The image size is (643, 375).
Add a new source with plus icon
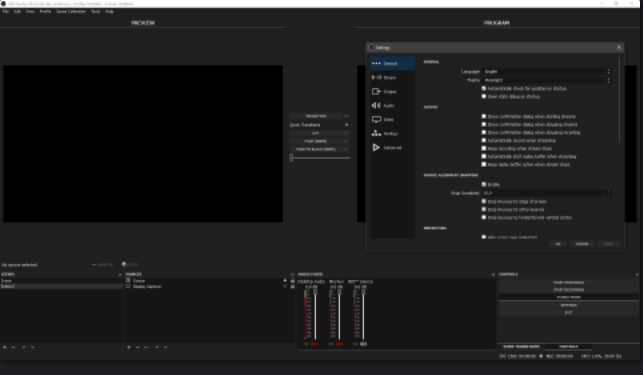tap(129, 347)
